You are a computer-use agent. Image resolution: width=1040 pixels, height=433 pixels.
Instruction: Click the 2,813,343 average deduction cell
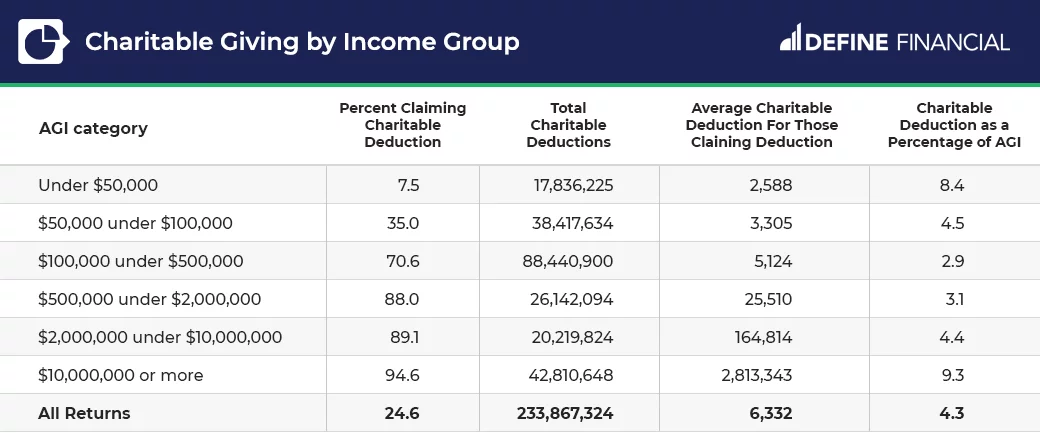click(x=756, y=375)
